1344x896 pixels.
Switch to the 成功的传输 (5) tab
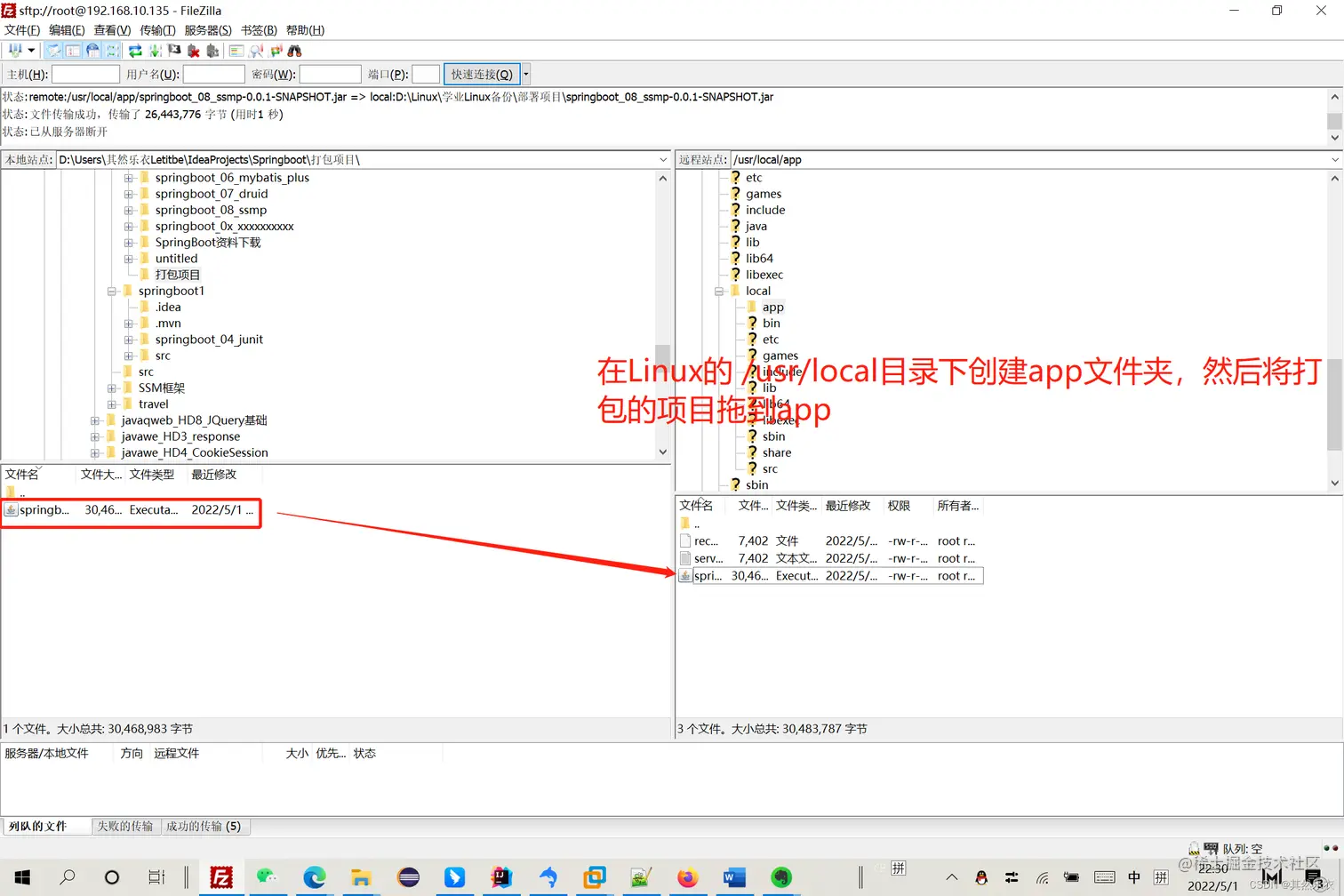tap(204, 826)
